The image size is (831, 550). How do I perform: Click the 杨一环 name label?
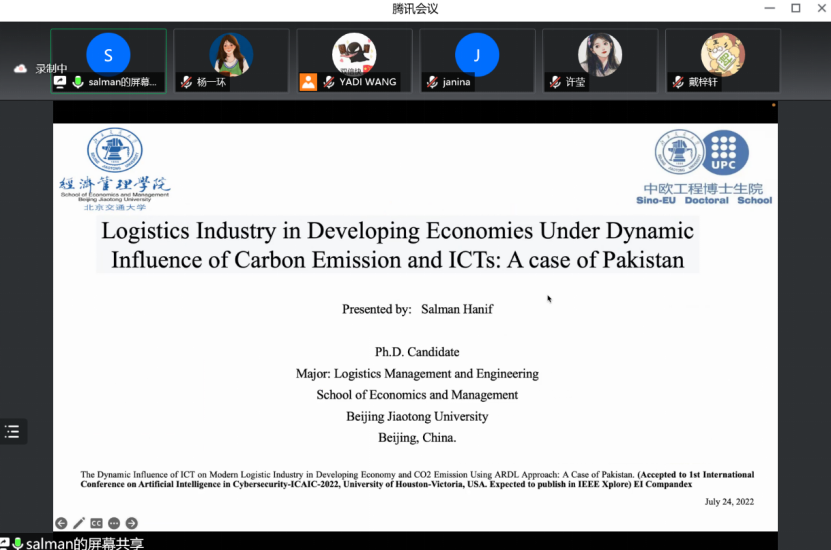pos(211,82)
